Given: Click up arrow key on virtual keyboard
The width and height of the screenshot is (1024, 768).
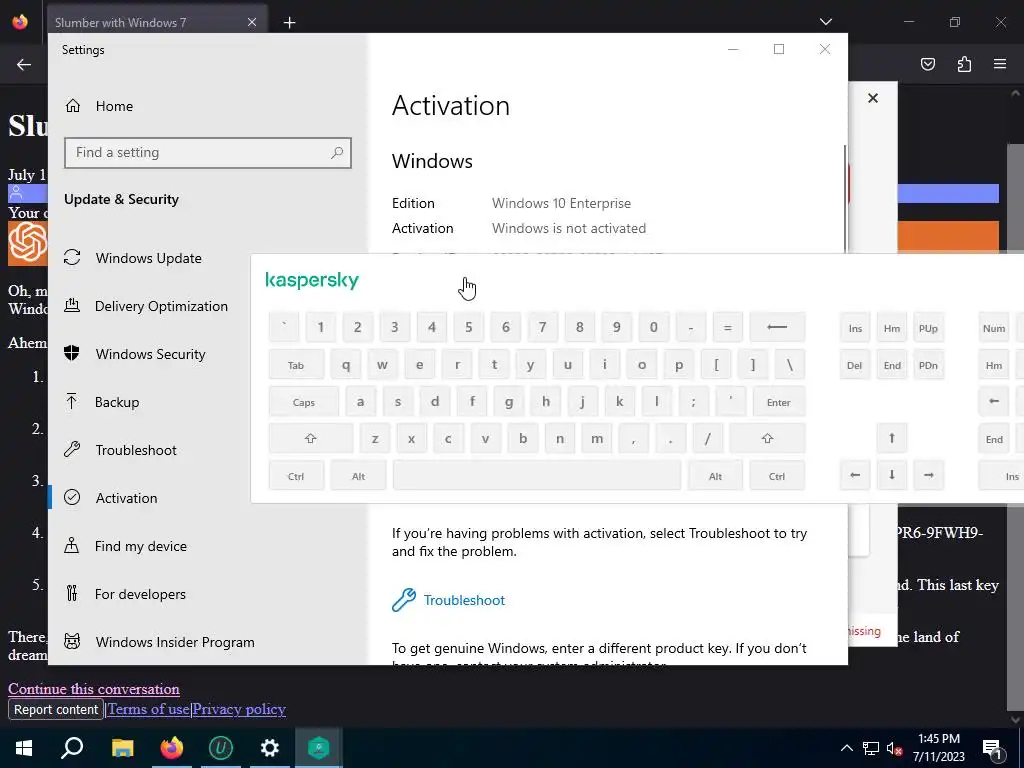Looking at the screenshot, I should [891, 439].
